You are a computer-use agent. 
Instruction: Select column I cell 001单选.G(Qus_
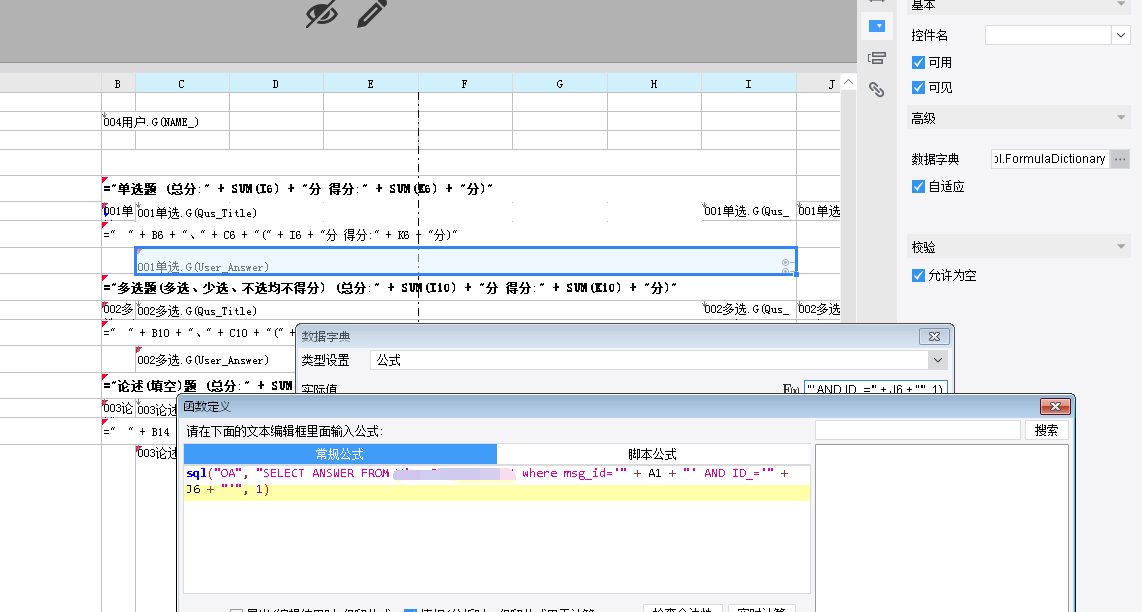pyautogui.click(x=749, y=211)
